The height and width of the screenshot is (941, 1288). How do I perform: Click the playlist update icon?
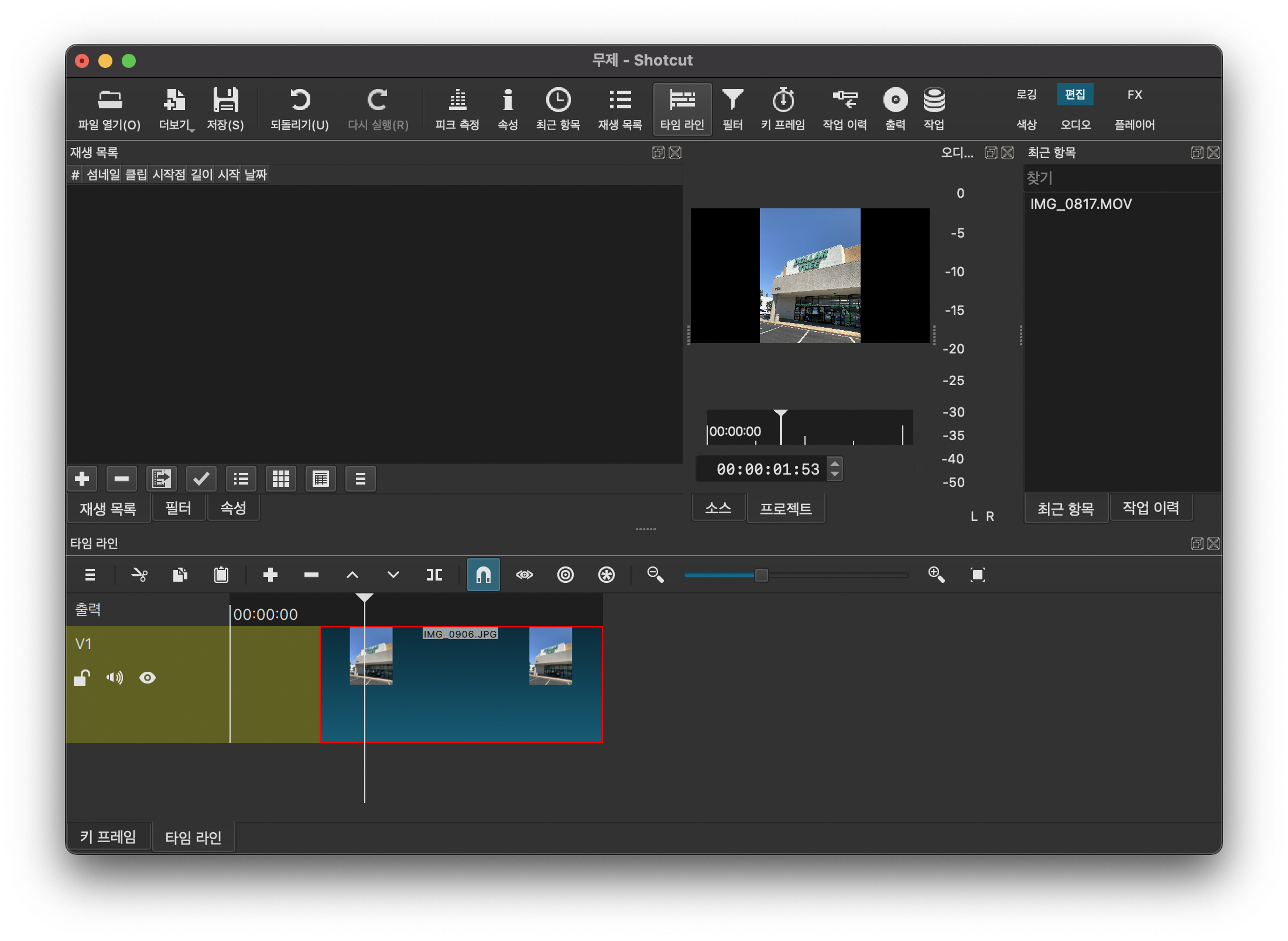coord(162,479)
